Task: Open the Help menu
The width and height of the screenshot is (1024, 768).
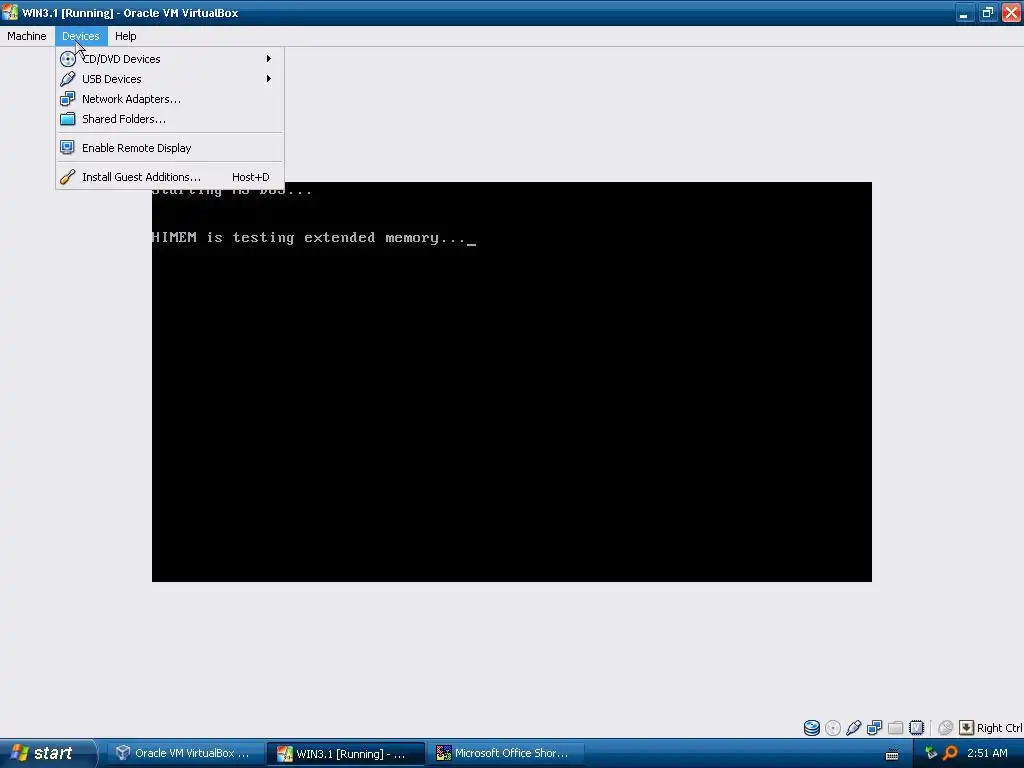Action: click(x=125, y=36)
